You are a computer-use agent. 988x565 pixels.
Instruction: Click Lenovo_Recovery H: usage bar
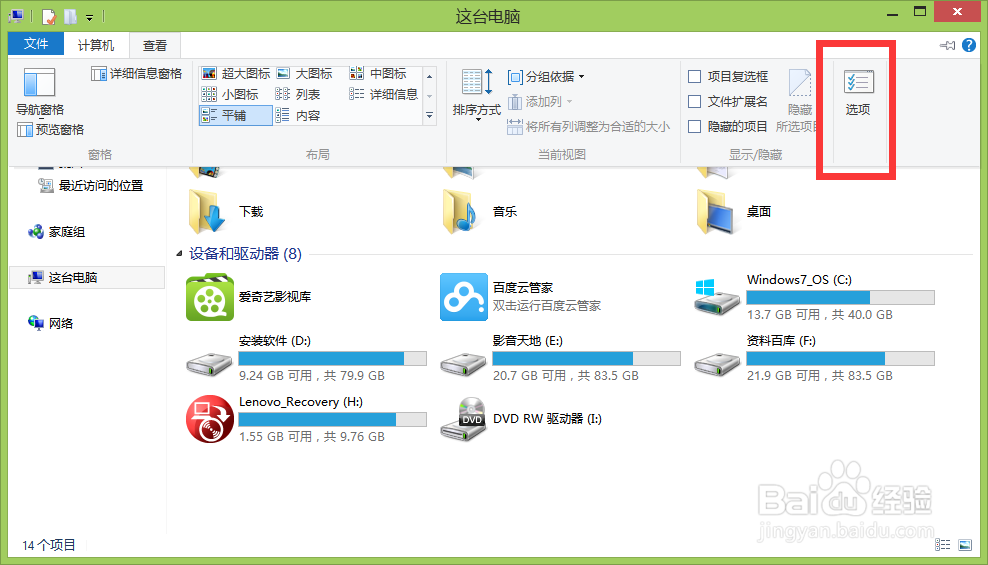333,419
